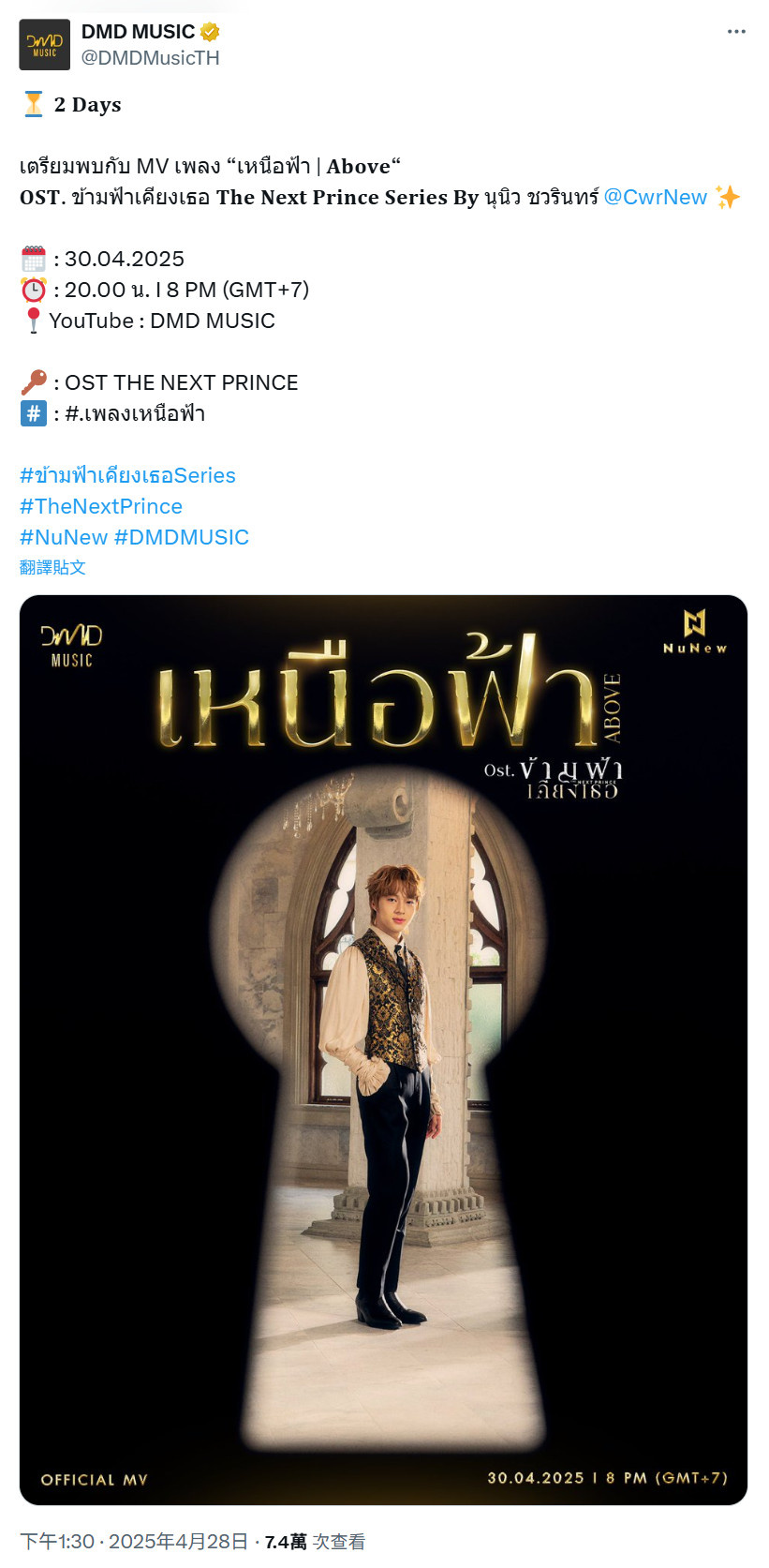Click the red pin emoji before YouTube

click(34, 321)
